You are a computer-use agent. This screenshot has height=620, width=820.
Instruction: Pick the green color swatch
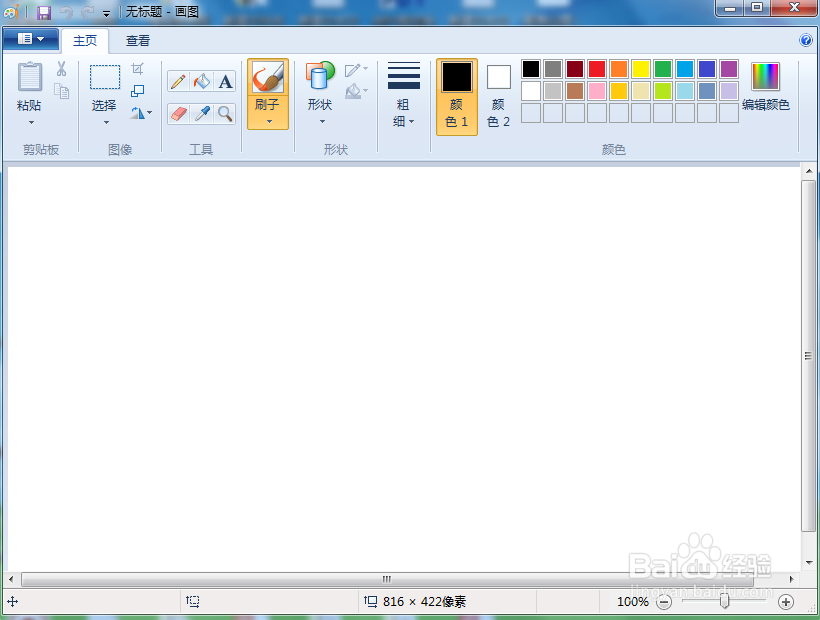(663, 69)
